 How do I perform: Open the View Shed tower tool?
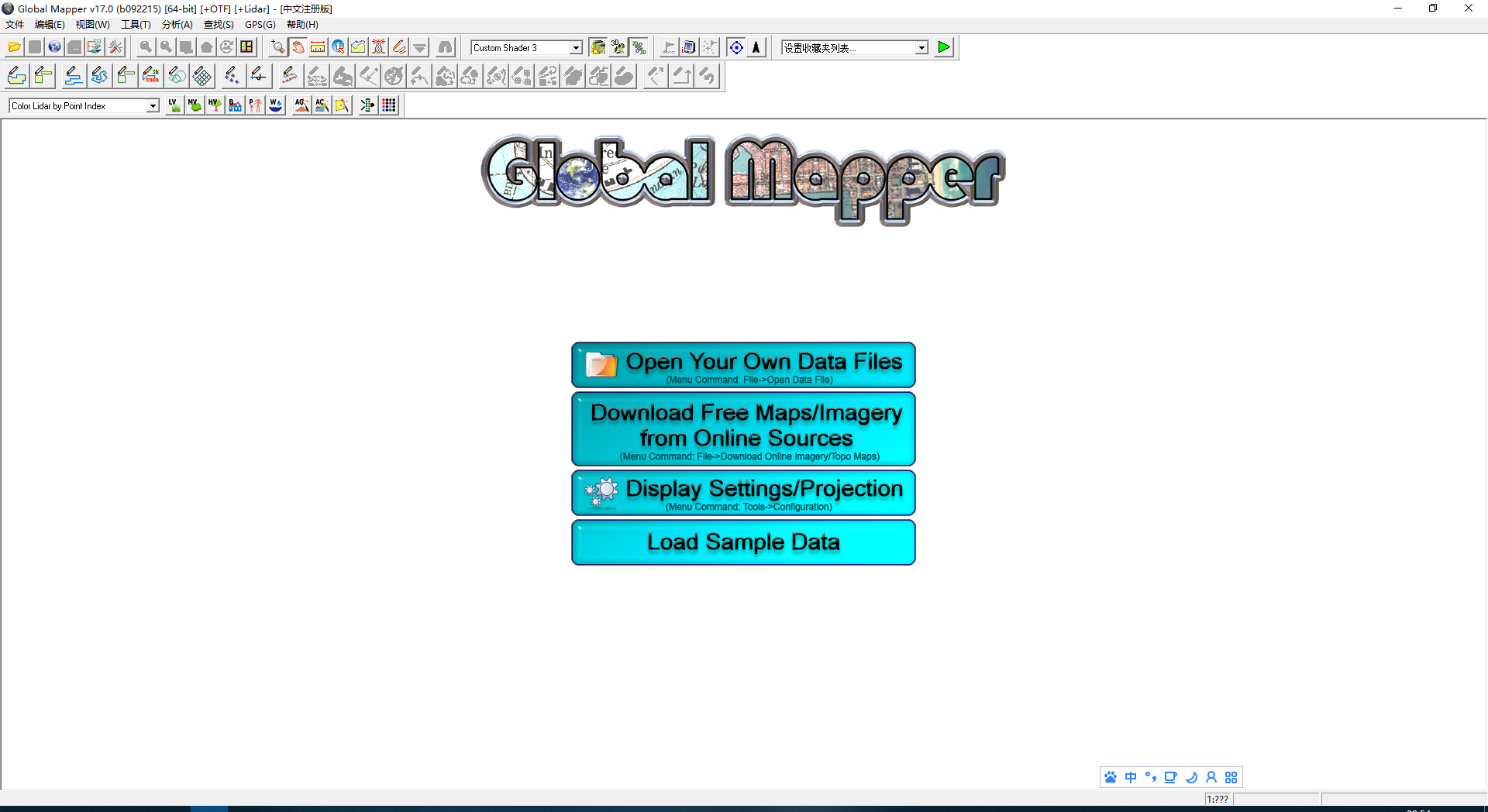pos(378,47)
